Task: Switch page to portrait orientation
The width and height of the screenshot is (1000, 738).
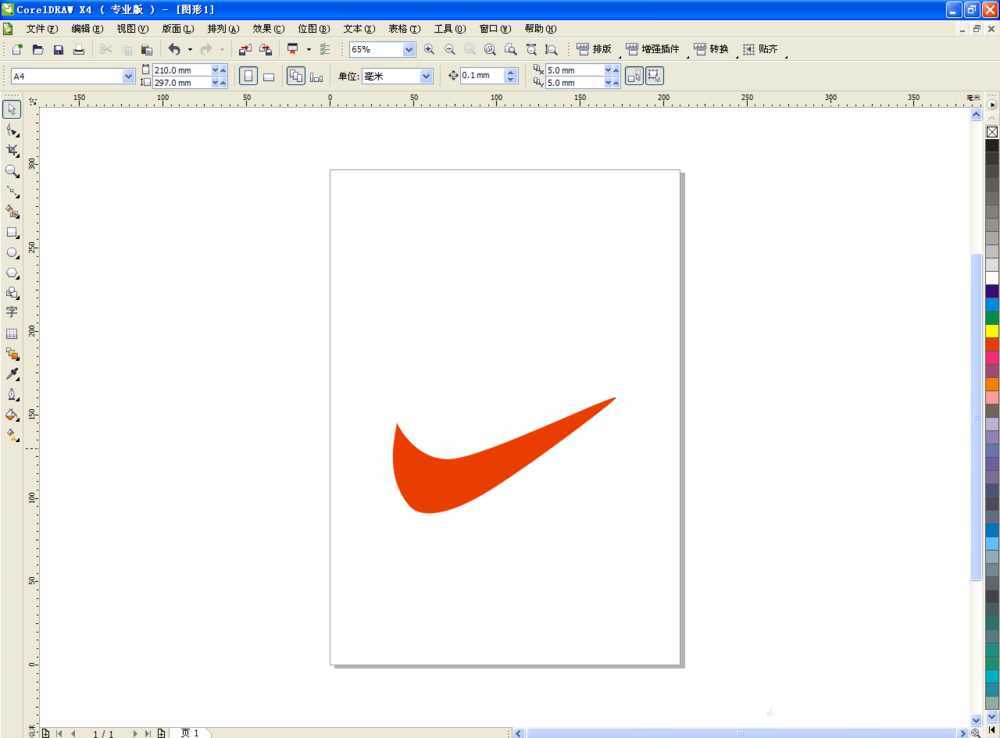Action: pos(248,76)
